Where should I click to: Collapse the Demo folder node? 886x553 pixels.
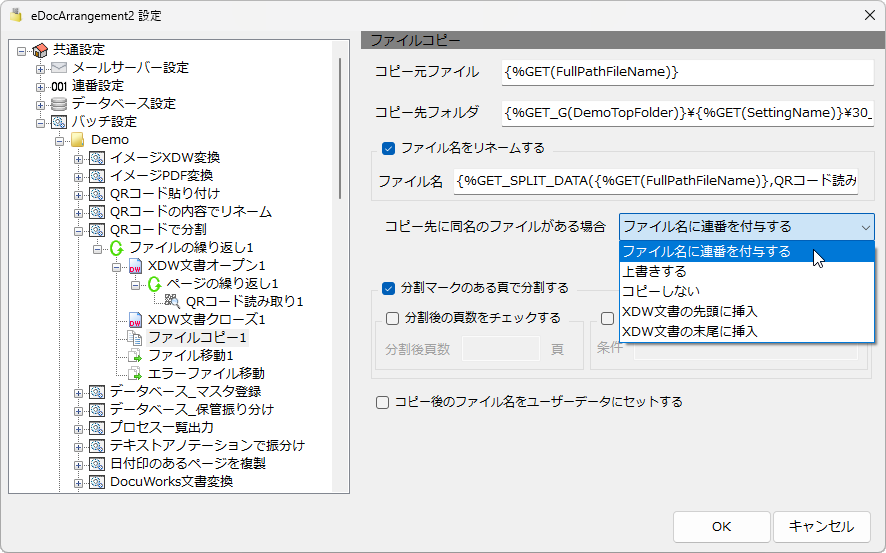click(59, 141)
